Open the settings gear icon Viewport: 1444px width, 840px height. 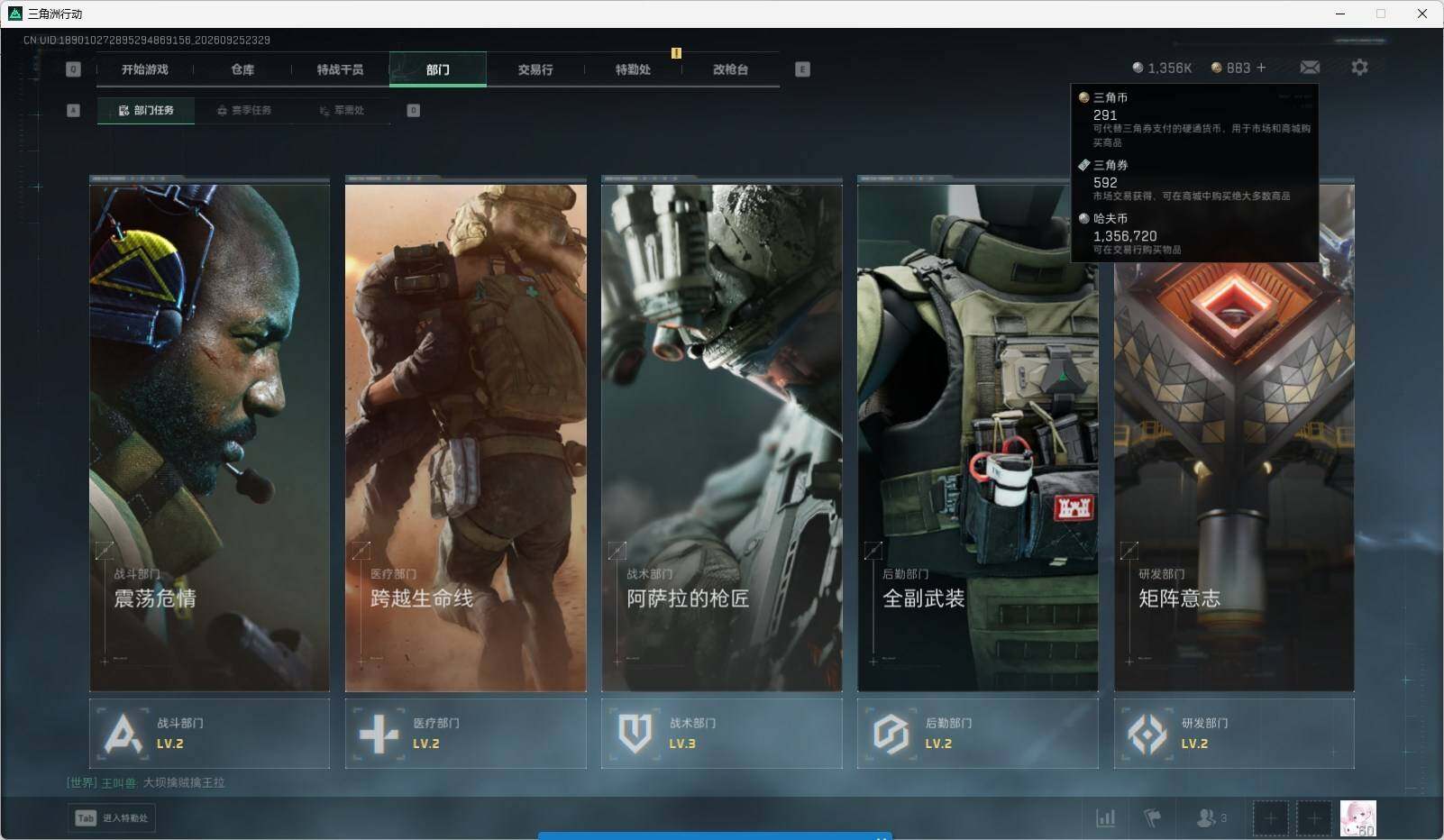tap(1359, 68)
